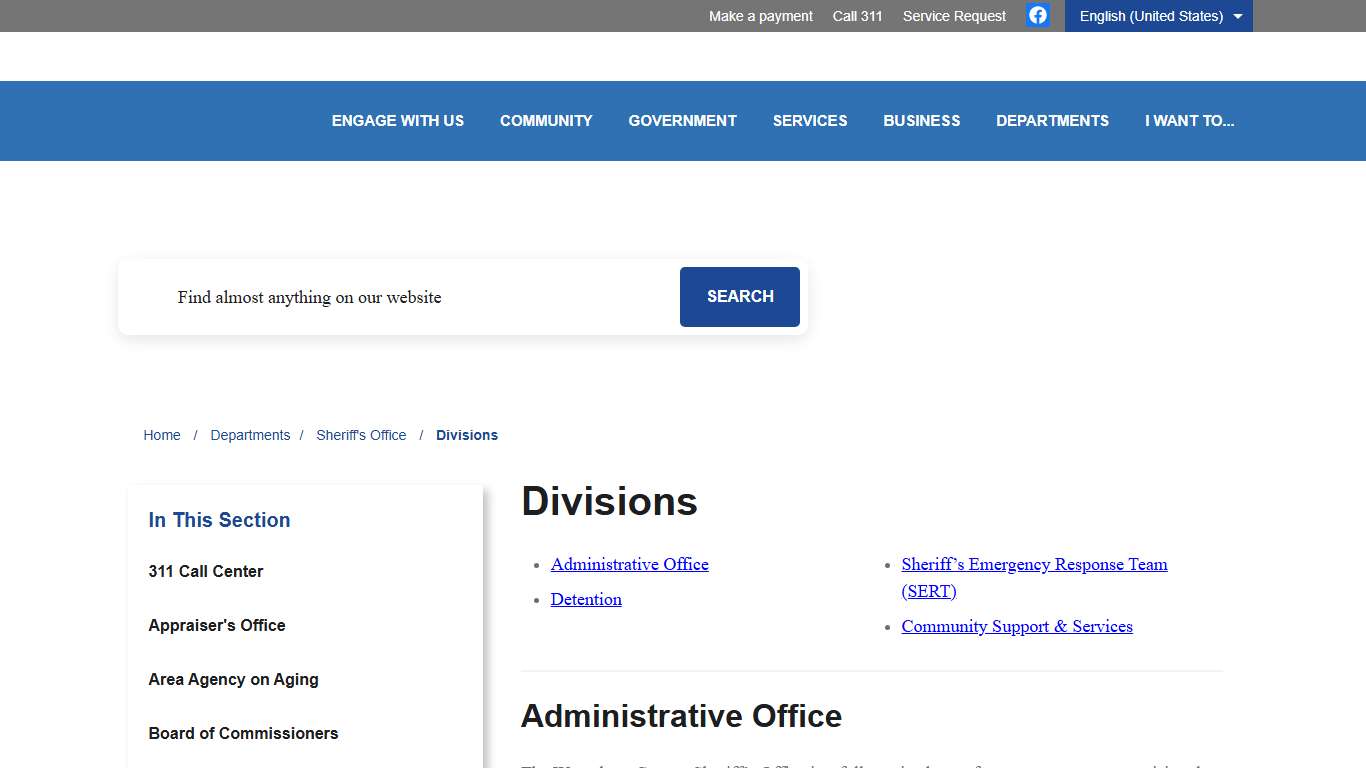Screen dimensions: 1366x768
Task: Navigate to Home via the breadcrumb
Action: [162, 435]
